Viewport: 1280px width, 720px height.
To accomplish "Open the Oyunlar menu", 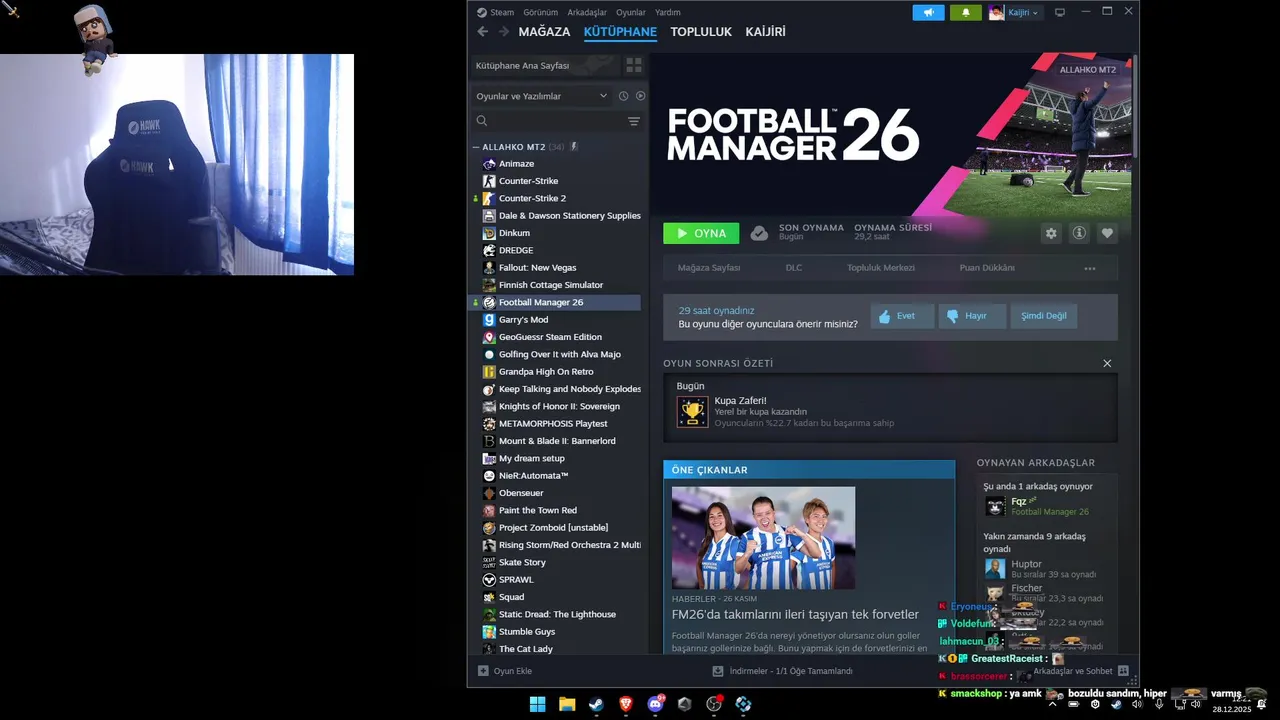I will [631, 12].
